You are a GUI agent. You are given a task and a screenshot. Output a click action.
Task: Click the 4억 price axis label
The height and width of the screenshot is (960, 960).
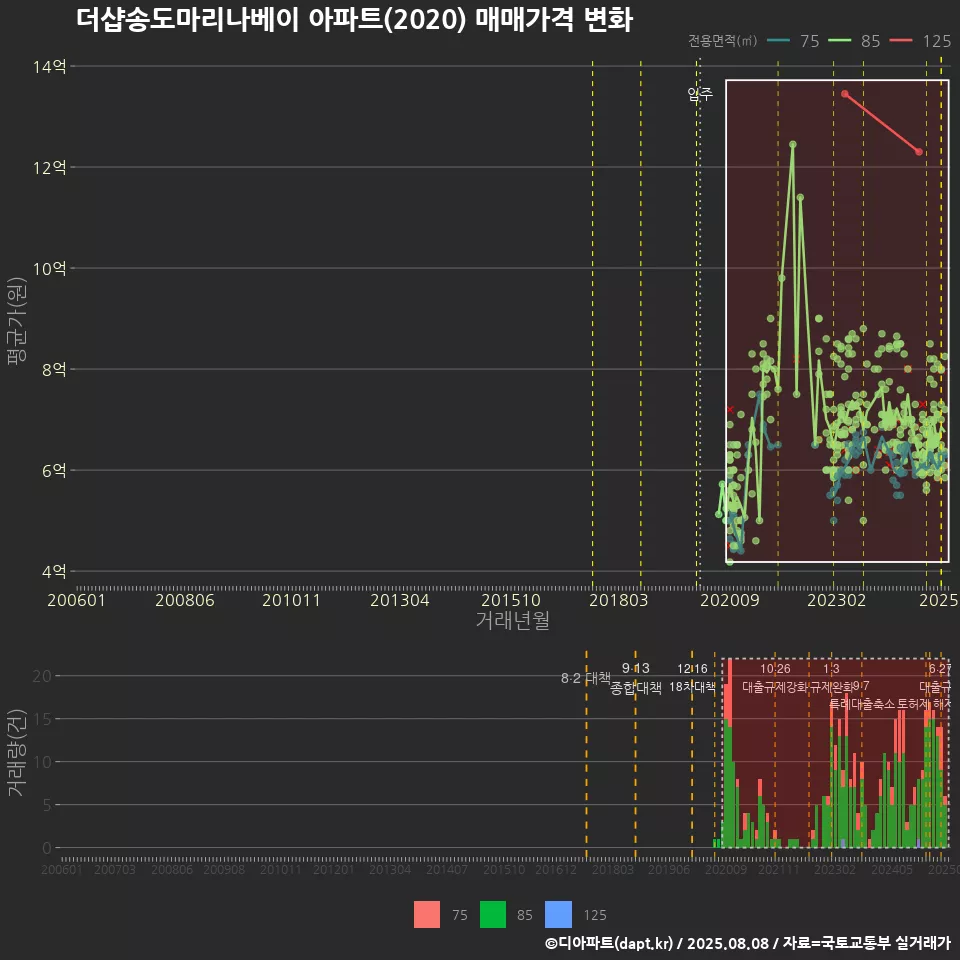coord(54,571)
